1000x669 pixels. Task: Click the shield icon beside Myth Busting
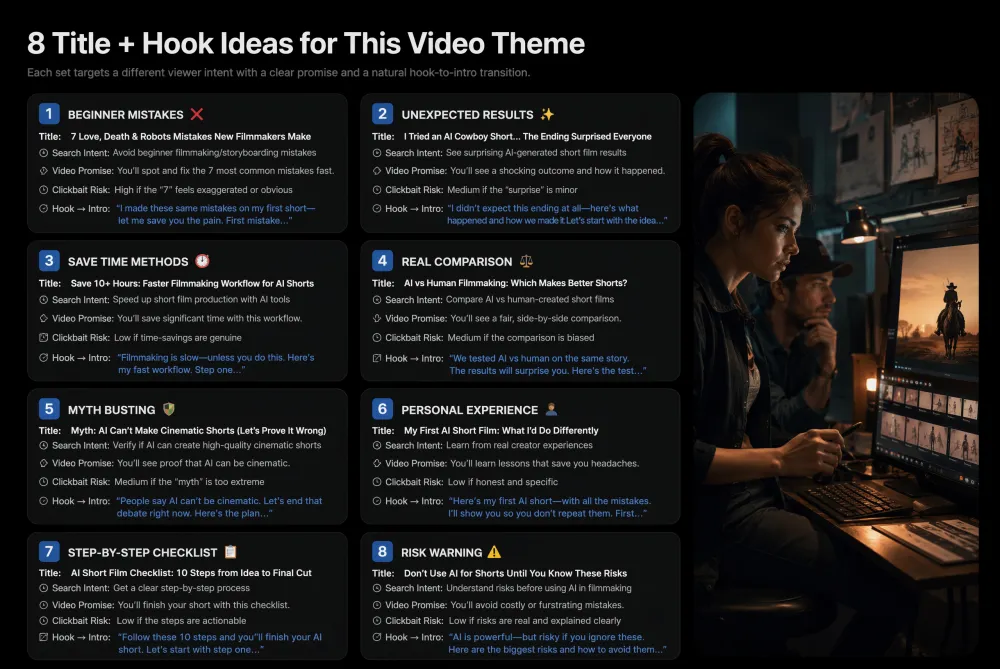[169, 409]
